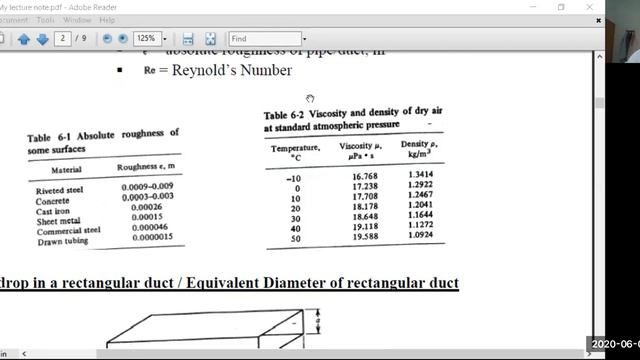The height and width of the screenshot is (360, 640).
Task: Click into the Find search box
Action: [x=265, y=39]
